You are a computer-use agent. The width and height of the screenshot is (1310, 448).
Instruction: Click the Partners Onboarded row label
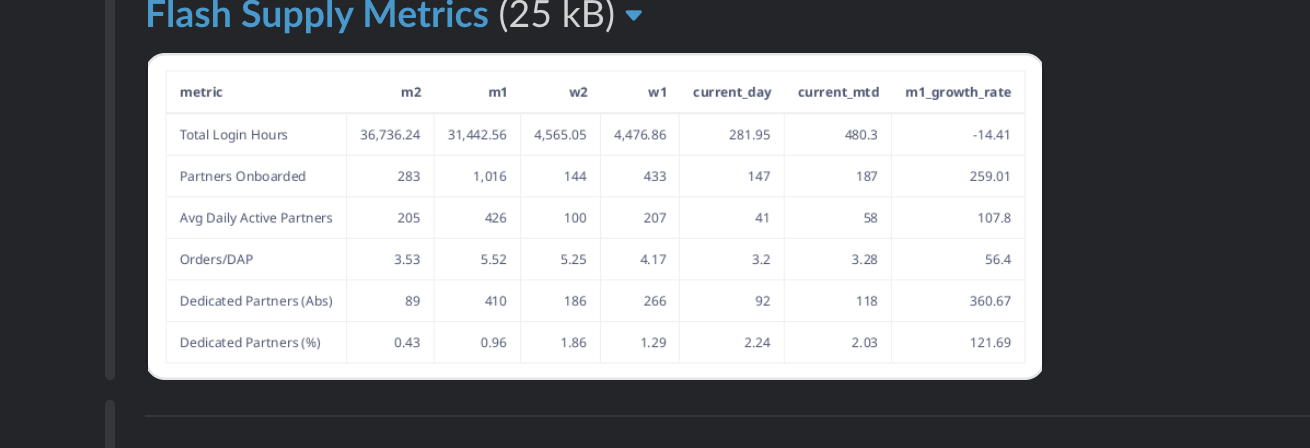[243, 176]
